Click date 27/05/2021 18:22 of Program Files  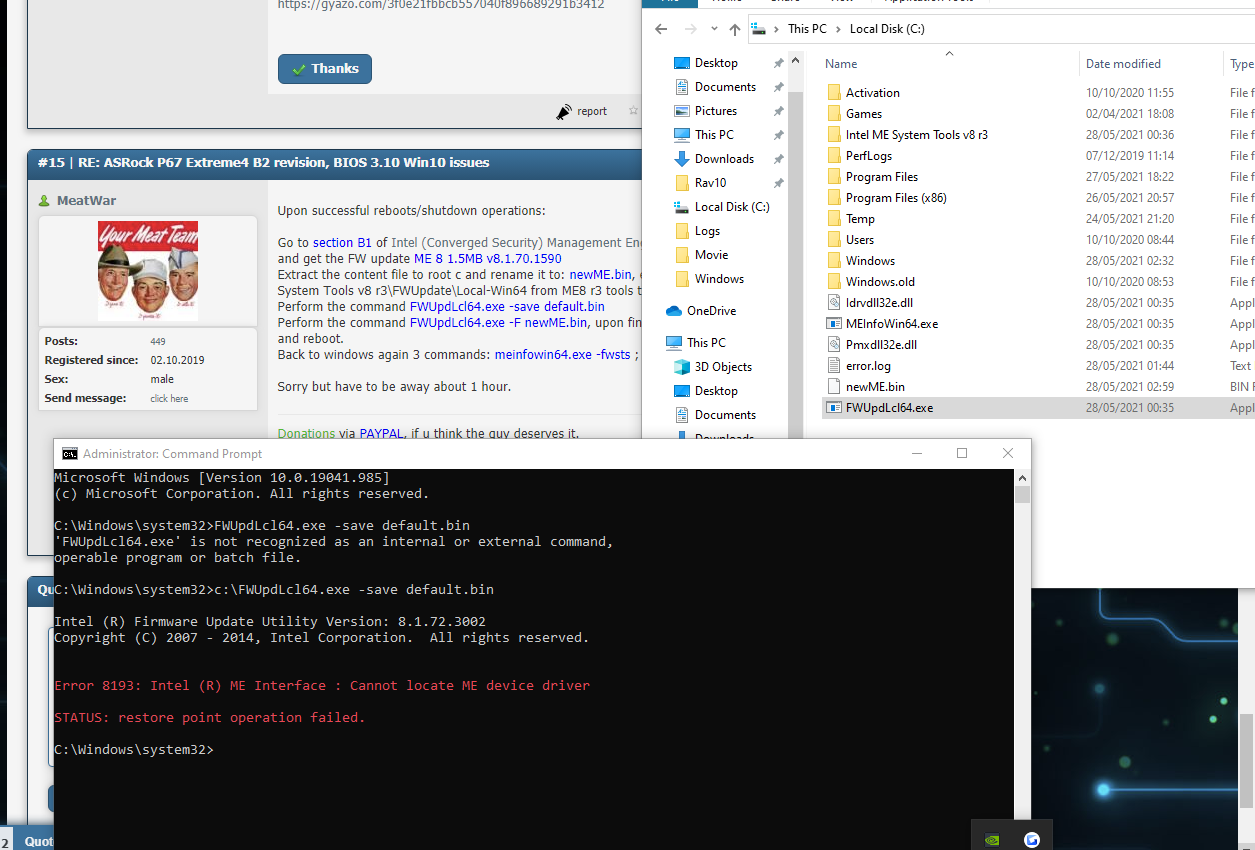coord(1130,177)
